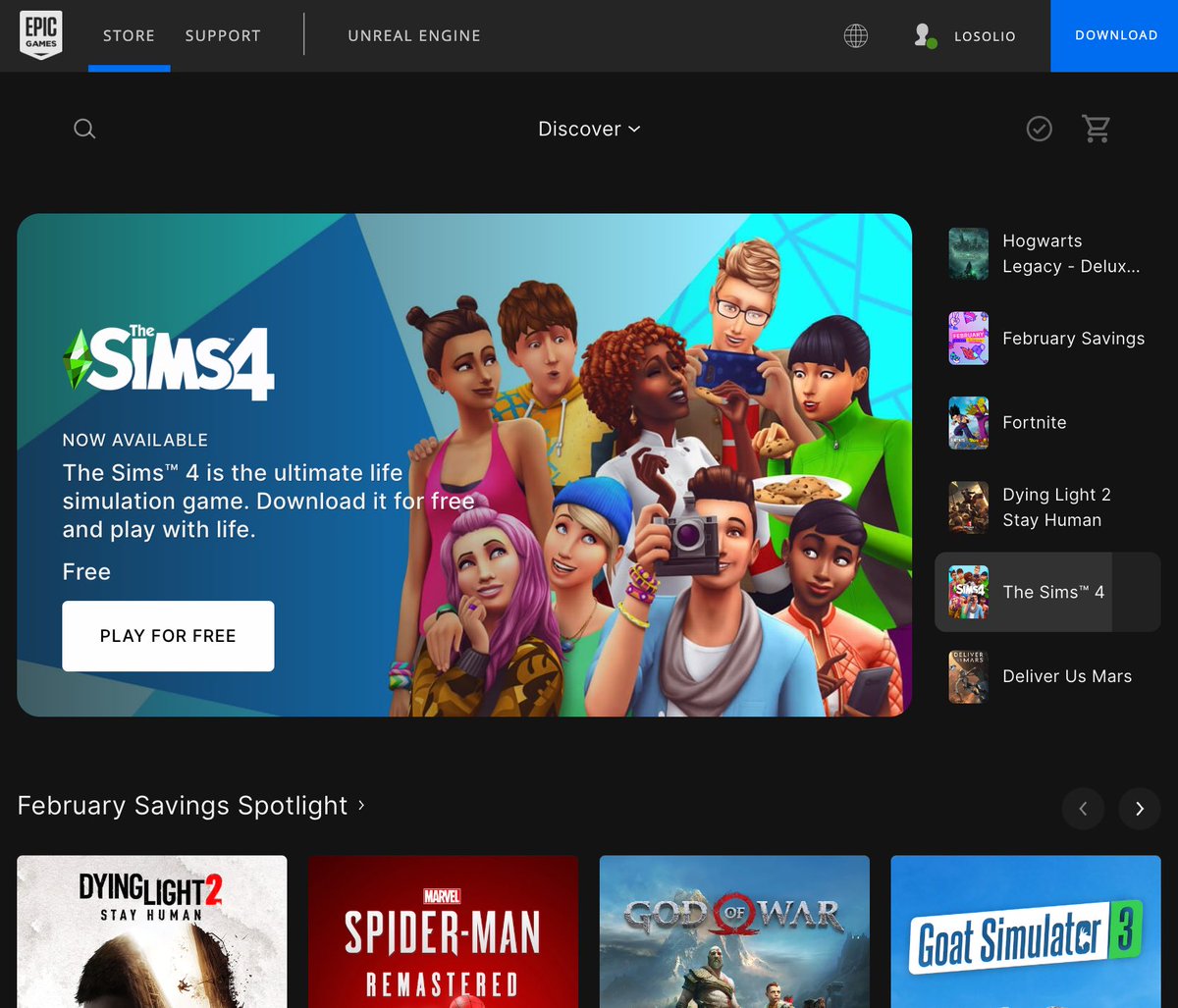Image resolution: width=1178 pixels, height=1008 pixels.
Task: Click The Sims 4 hero banner logo
Action: click(169, 362)
